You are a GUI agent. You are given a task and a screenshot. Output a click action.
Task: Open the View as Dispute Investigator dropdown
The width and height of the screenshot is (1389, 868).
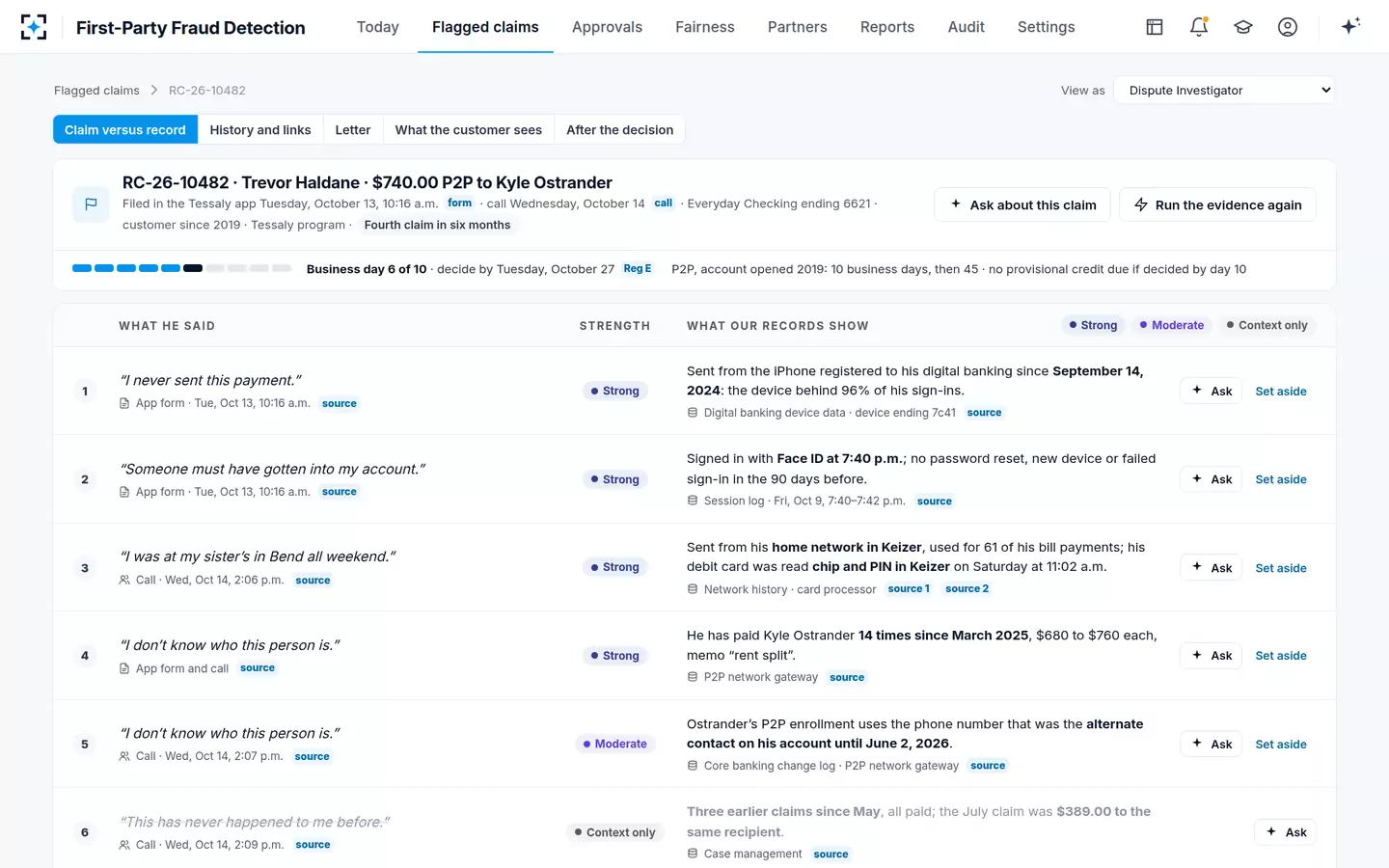pyautogui.click(x=1224, y=91)
